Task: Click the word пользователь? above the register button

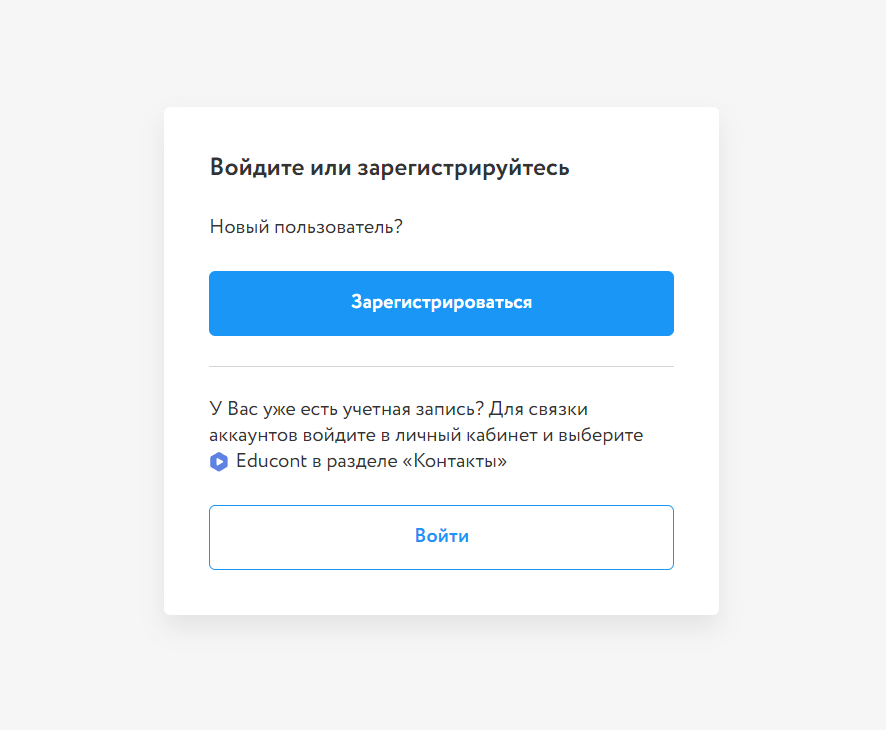Action: [x=335, y=227]
